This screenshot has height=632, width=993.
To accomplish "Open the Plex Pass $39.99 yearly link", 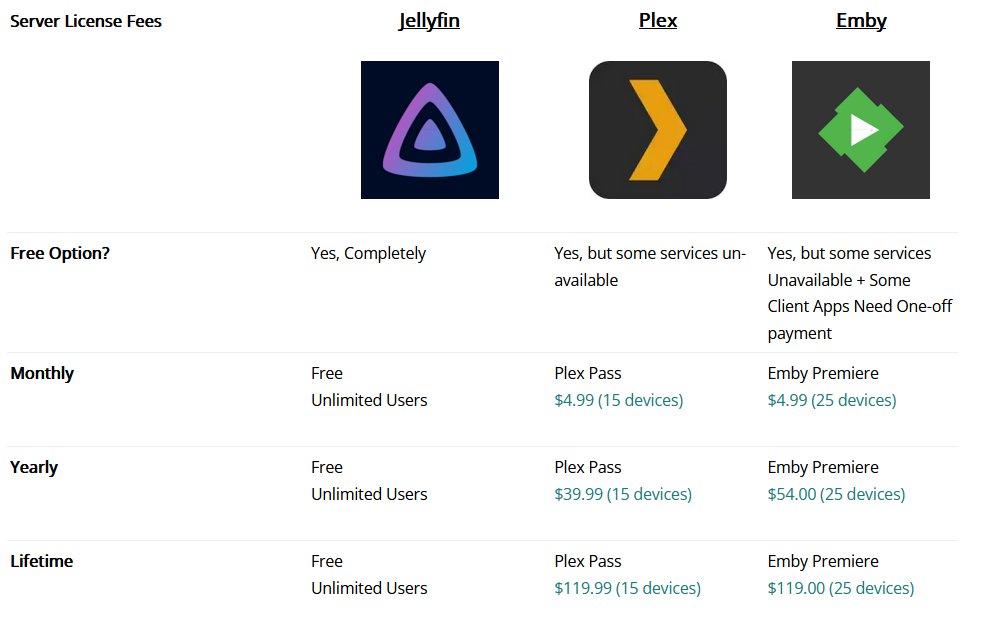I will pyautogui.click(x=622, y=494).
